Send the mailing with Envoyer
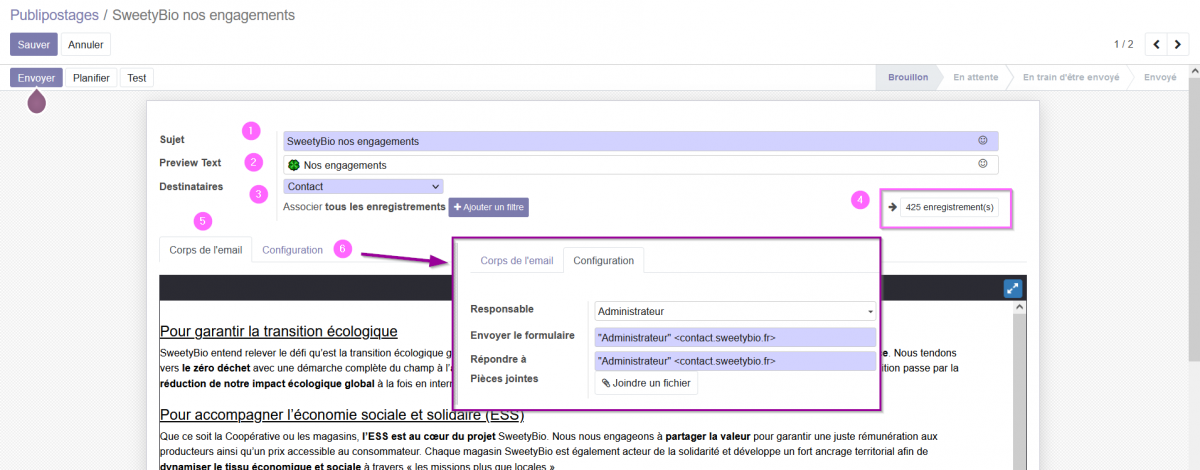The height and width of the screenshot is (470, 1200). 37,78
